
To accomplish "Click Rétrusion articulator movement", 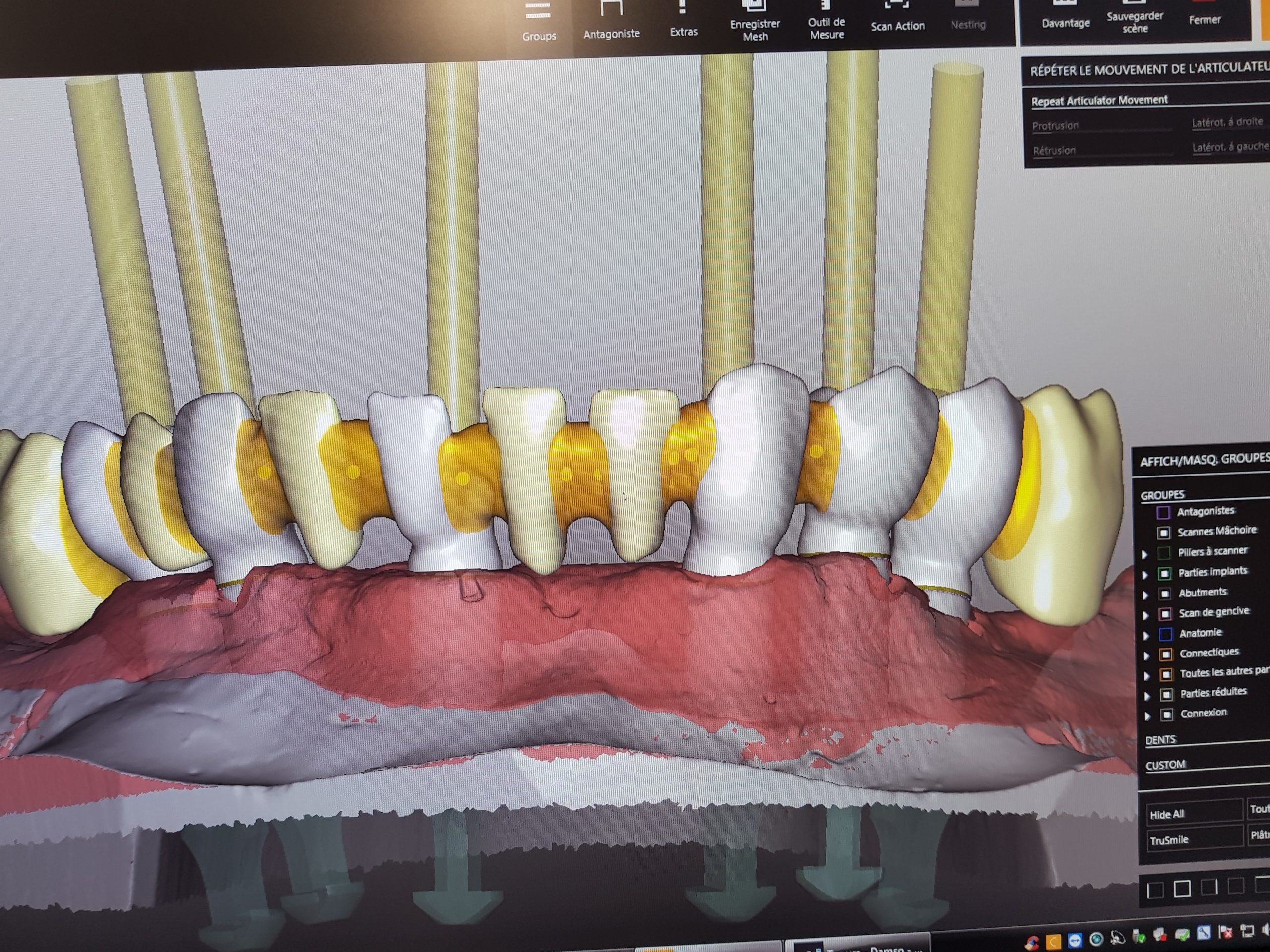I will click(x=1054, y=151).
